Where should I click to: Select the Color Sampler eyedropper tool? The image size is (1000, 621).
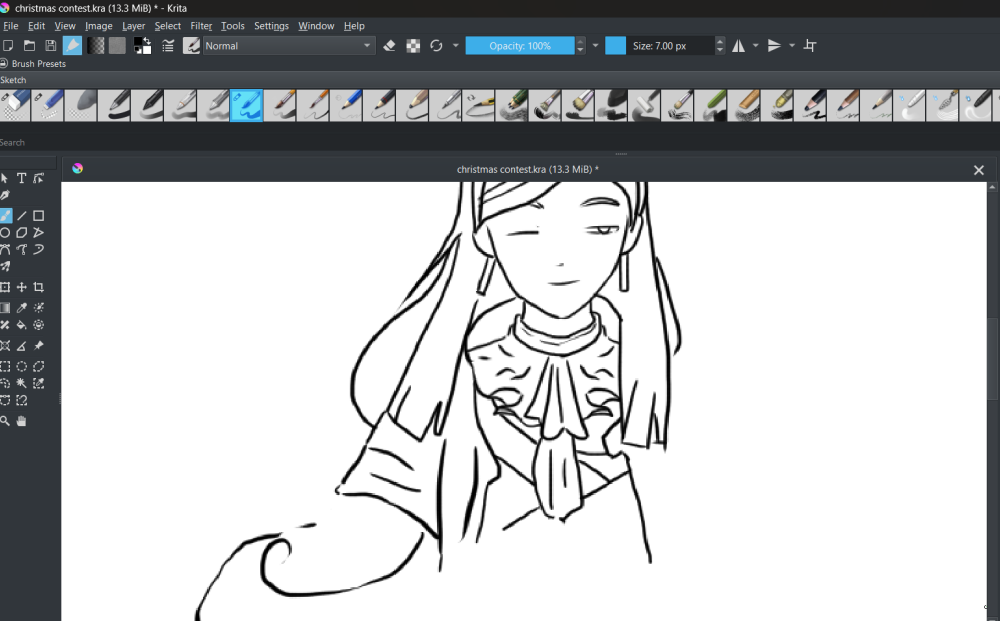click(x=21, y=308)
